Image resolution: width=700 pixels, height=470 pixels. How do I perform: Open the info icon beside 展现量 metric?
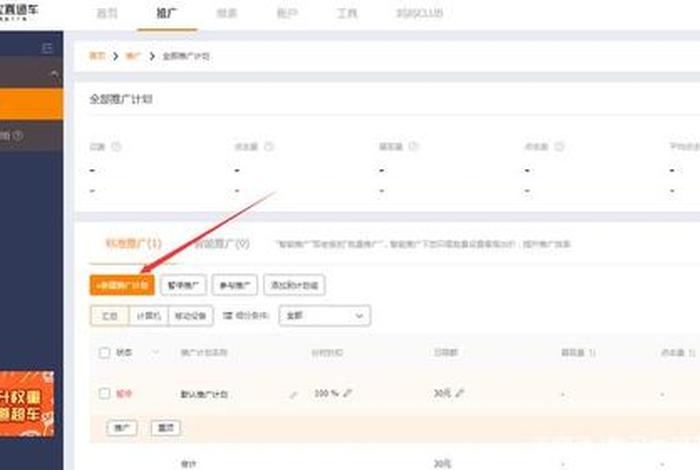pyautogui.click(x=414, y=146)
